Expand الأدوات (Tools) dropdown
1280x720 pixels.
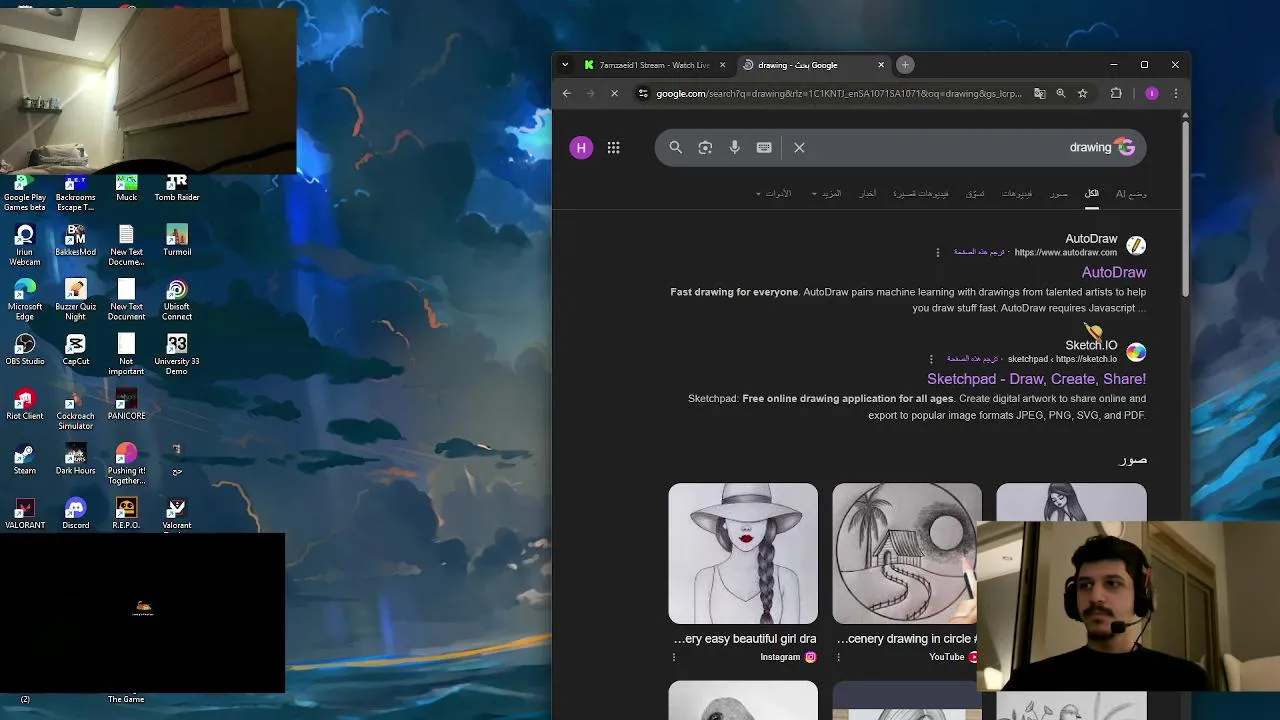pos(773,194)
